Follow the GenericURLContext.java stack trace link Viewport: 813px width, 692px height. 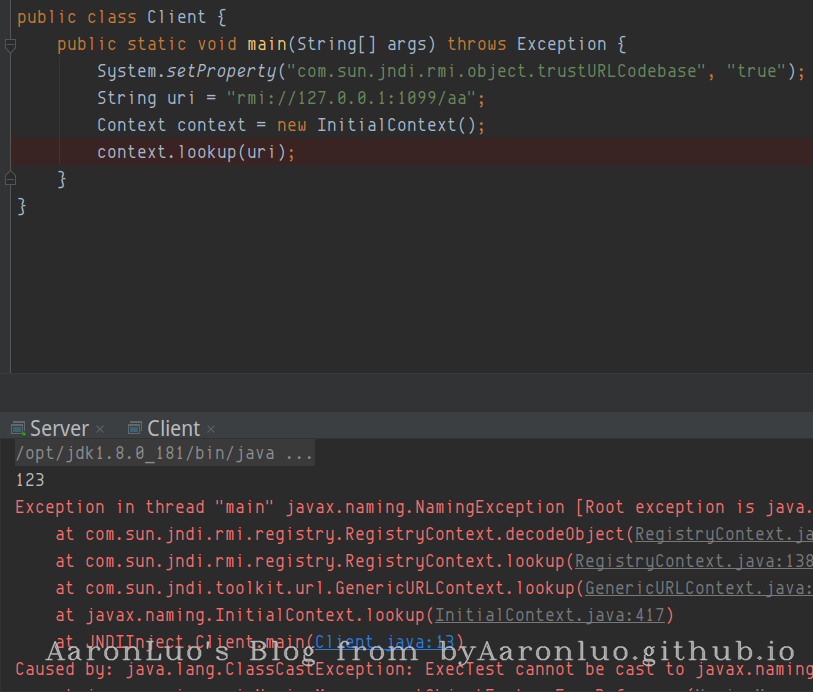(698, 588)
